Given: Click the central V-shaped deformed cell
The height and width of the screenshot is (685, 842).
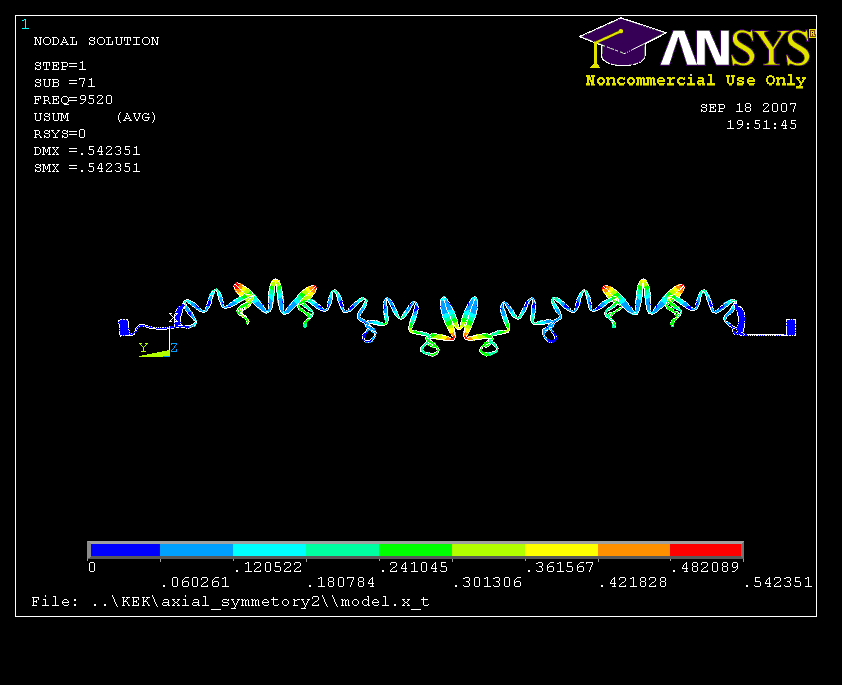Looking at the screenshot, I should click(x=459, y=318).
